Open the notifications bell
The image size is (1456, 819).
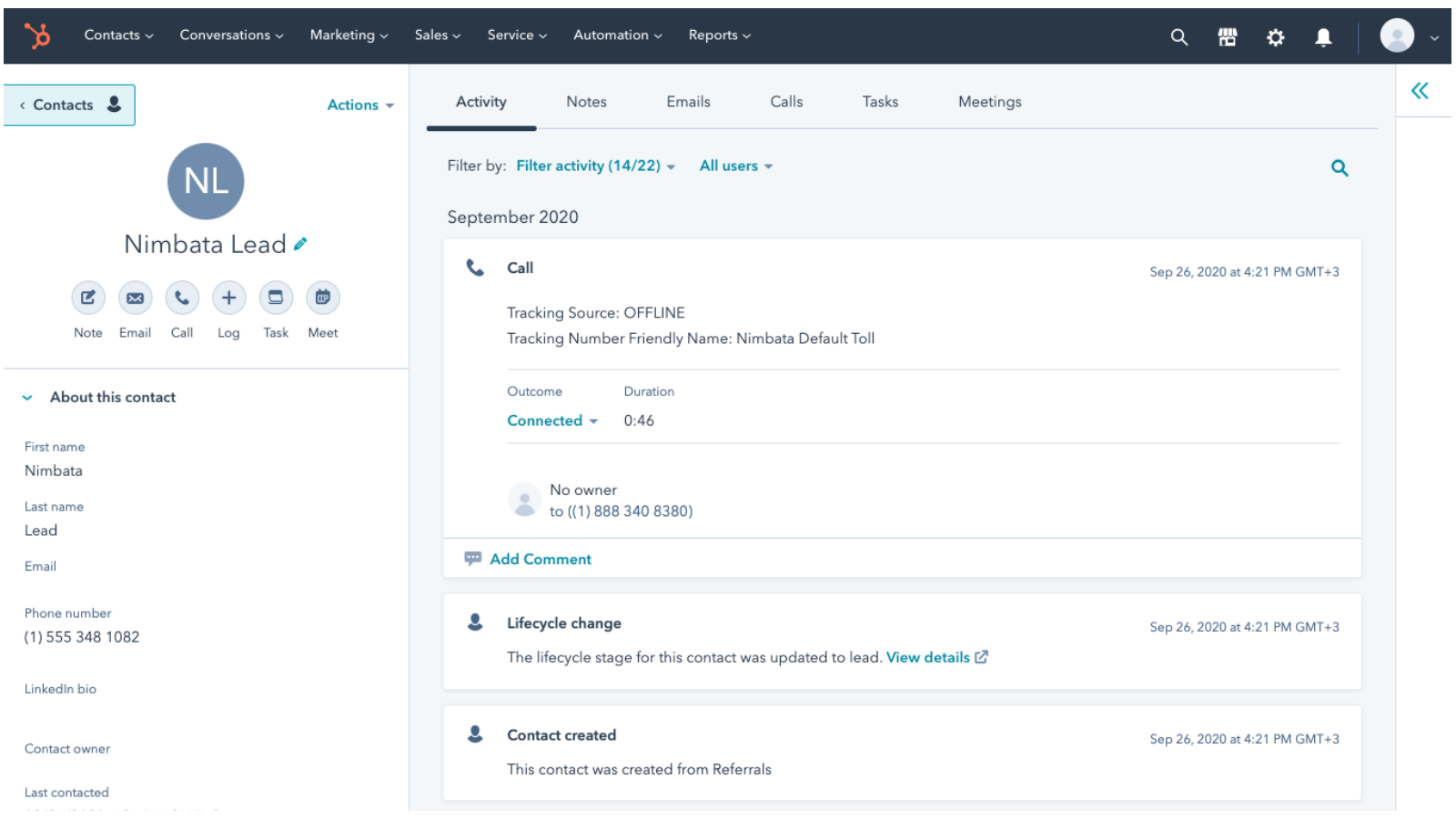click(1323, 36)
